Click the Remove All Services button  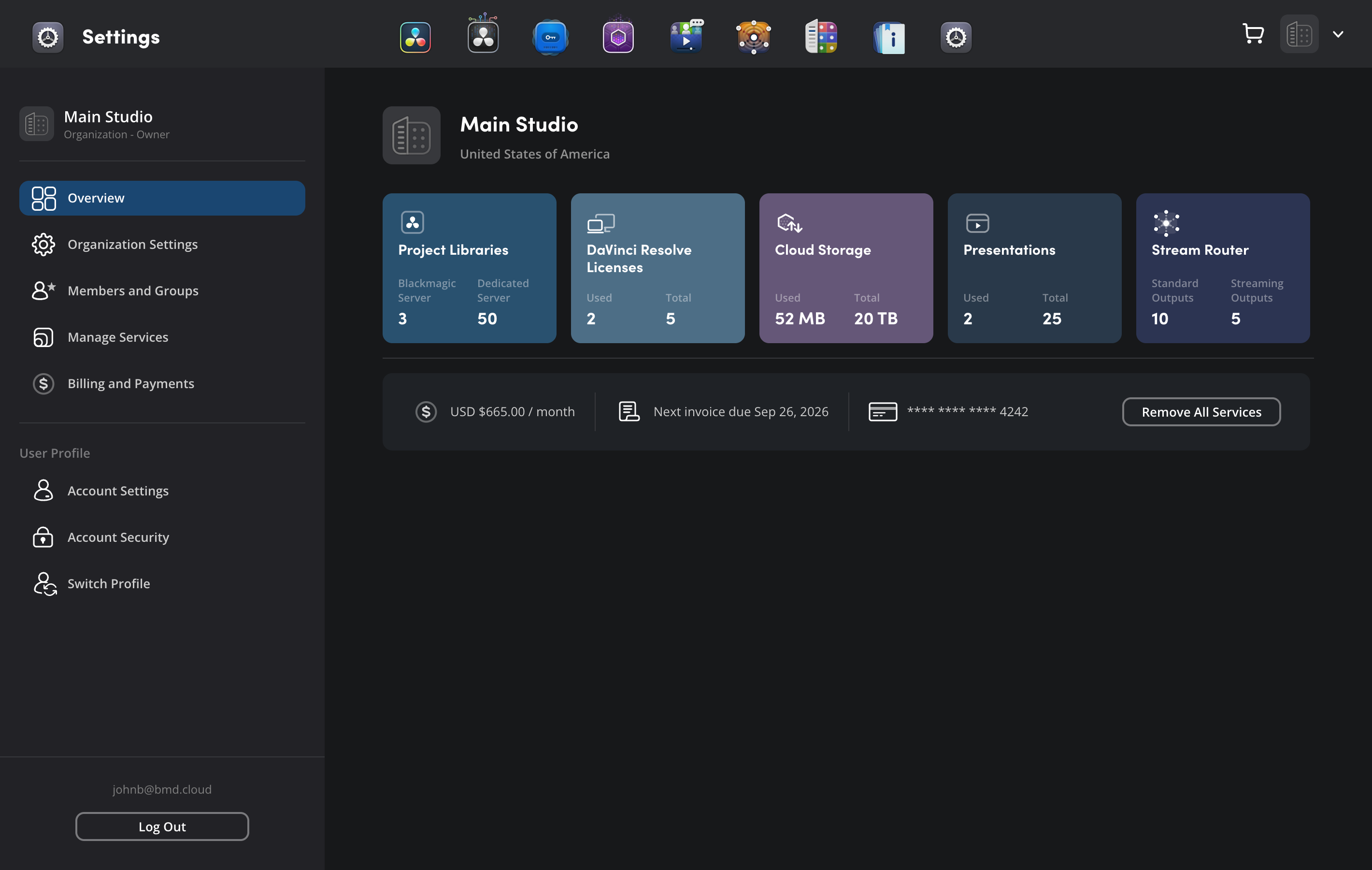(x=1201, y=412)
